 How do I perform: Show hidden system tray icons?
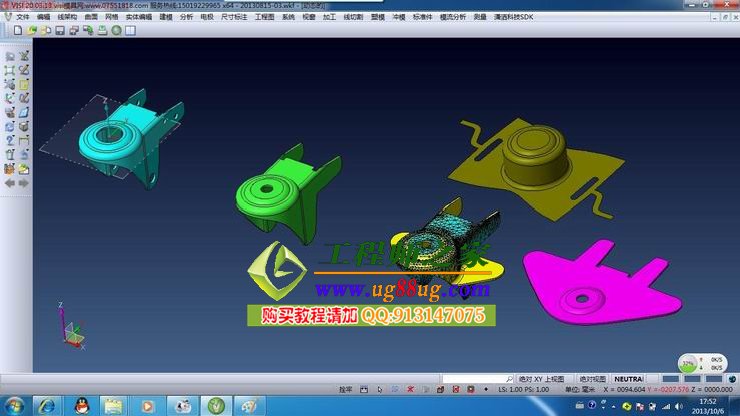614,406
